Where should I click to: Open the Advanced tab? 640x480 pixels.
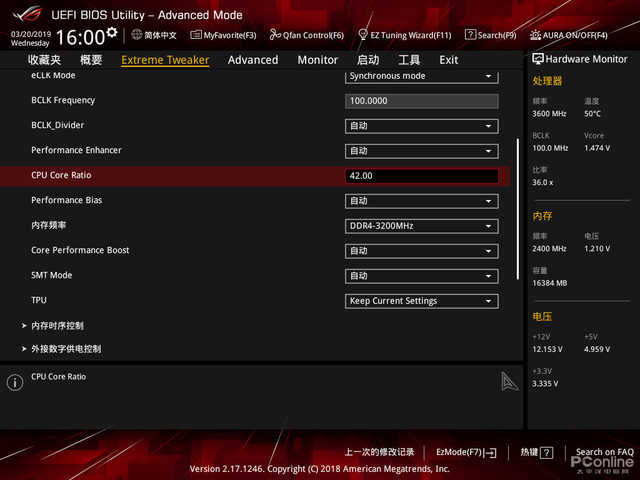253,60
